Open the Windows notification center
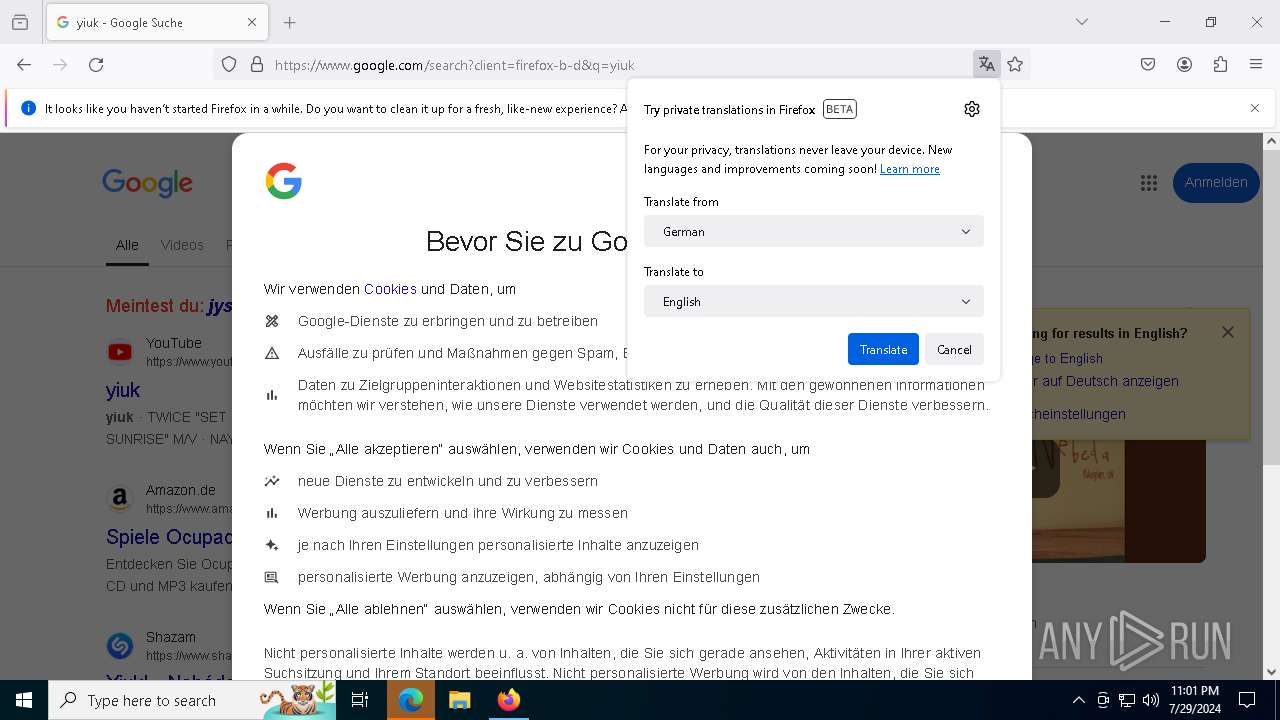Viewport: 1280px width, 720px height. click(x=1247, y=700)
